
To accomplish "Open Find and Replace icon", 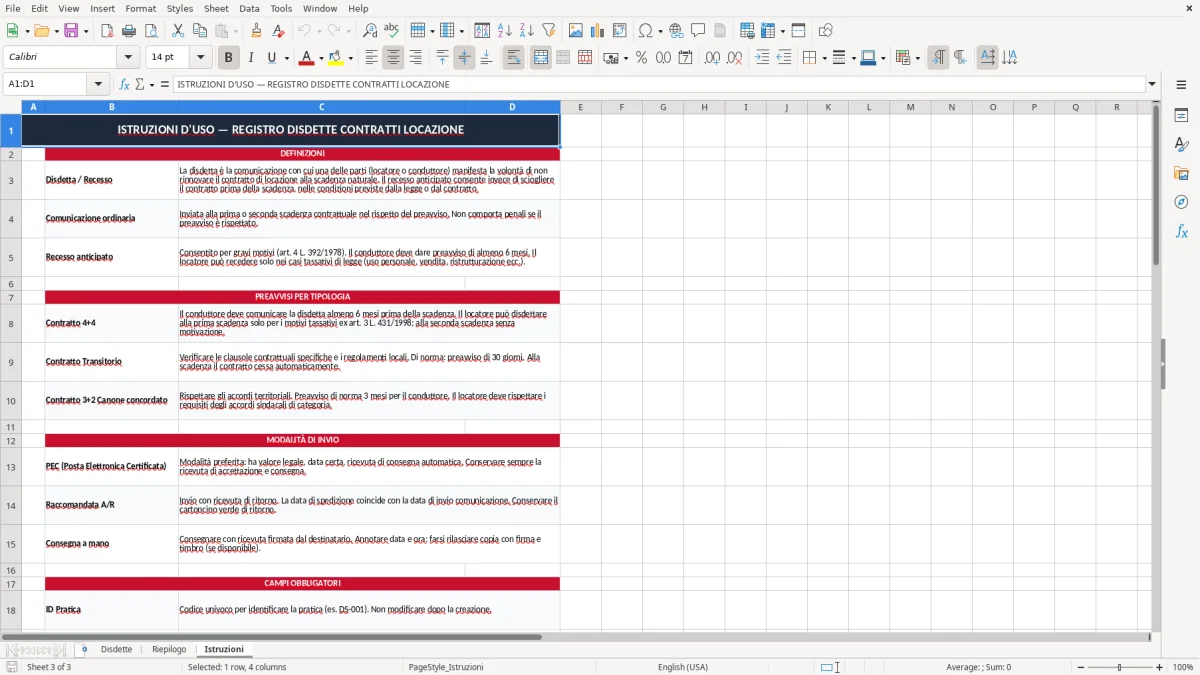I will (x=370, y=31).
